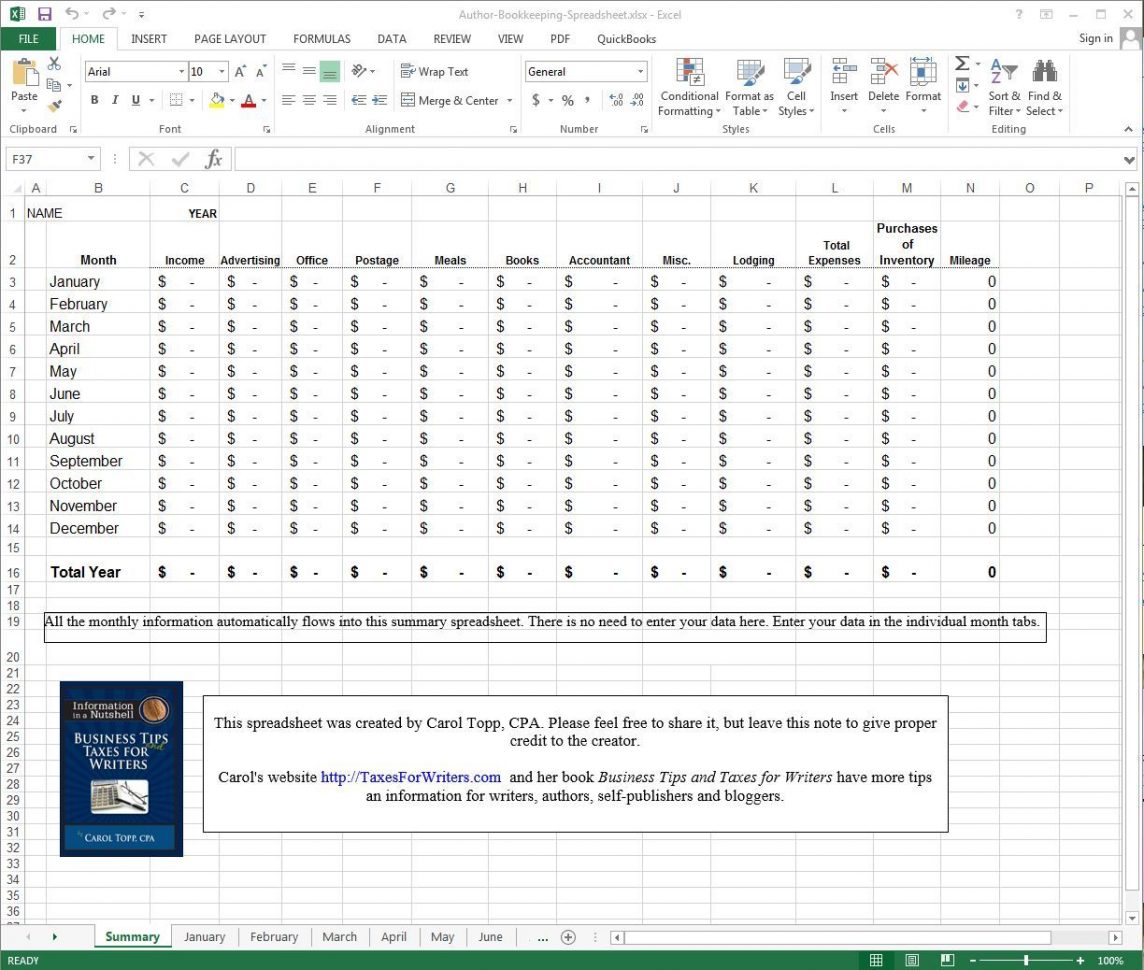Enable Wrap Text for the cell
Screen dimensions: 1144x970
click(x=435, y=71)
